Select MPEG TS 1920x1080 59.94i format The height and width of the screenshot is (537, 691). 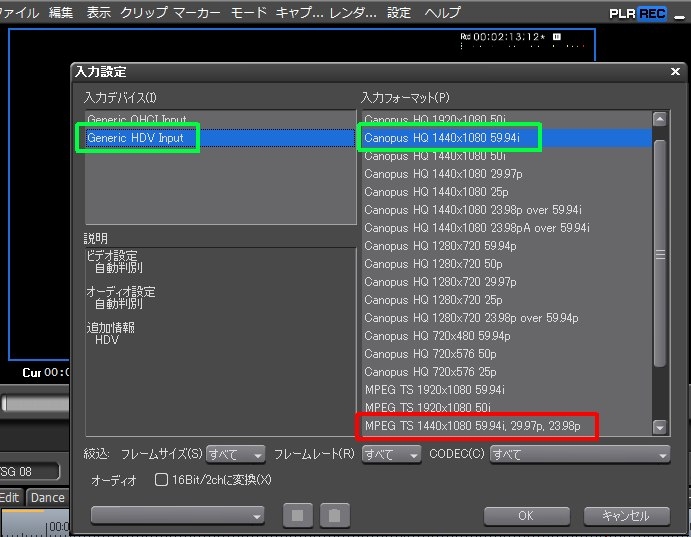507,390
